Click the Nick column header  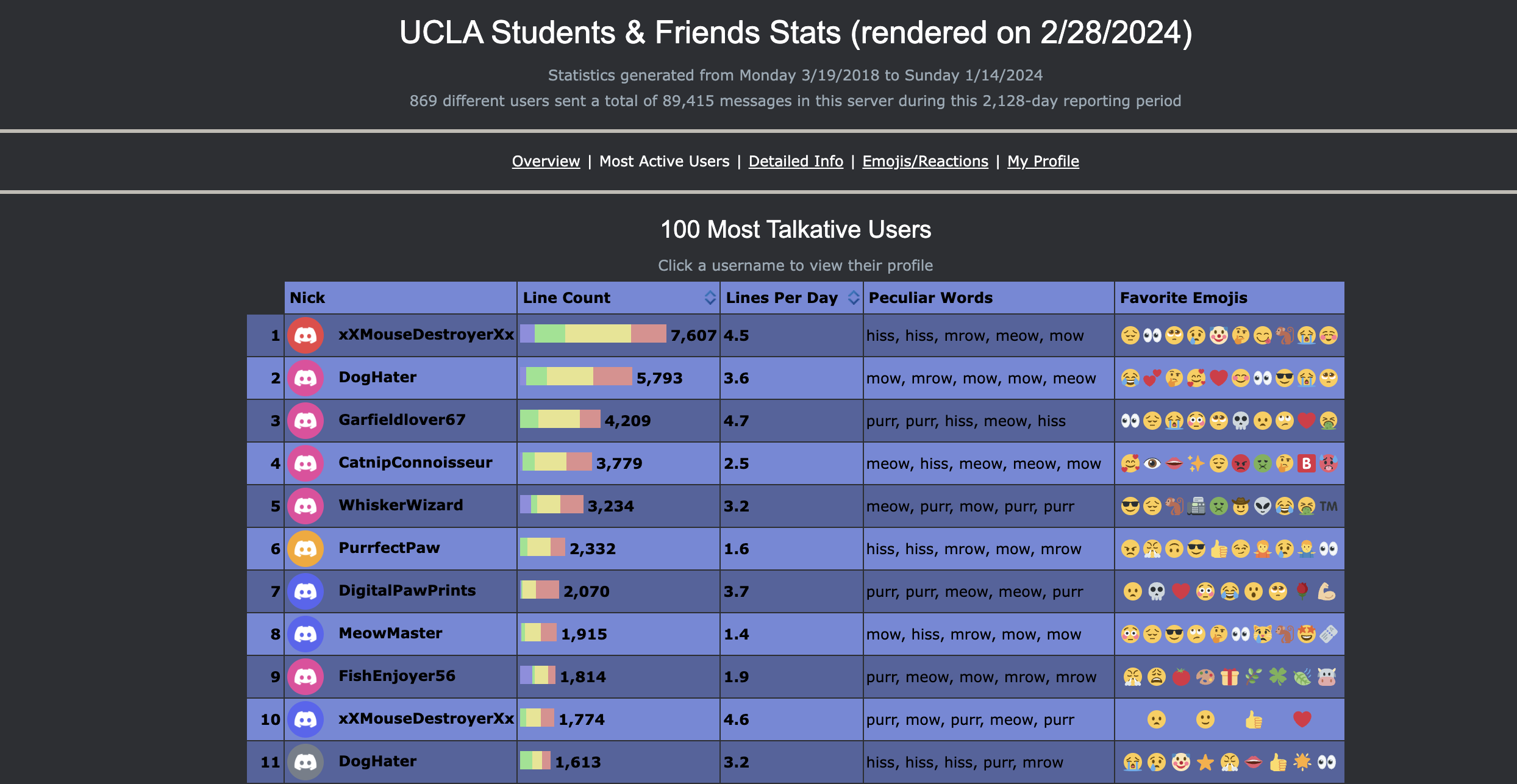(308, 298)
